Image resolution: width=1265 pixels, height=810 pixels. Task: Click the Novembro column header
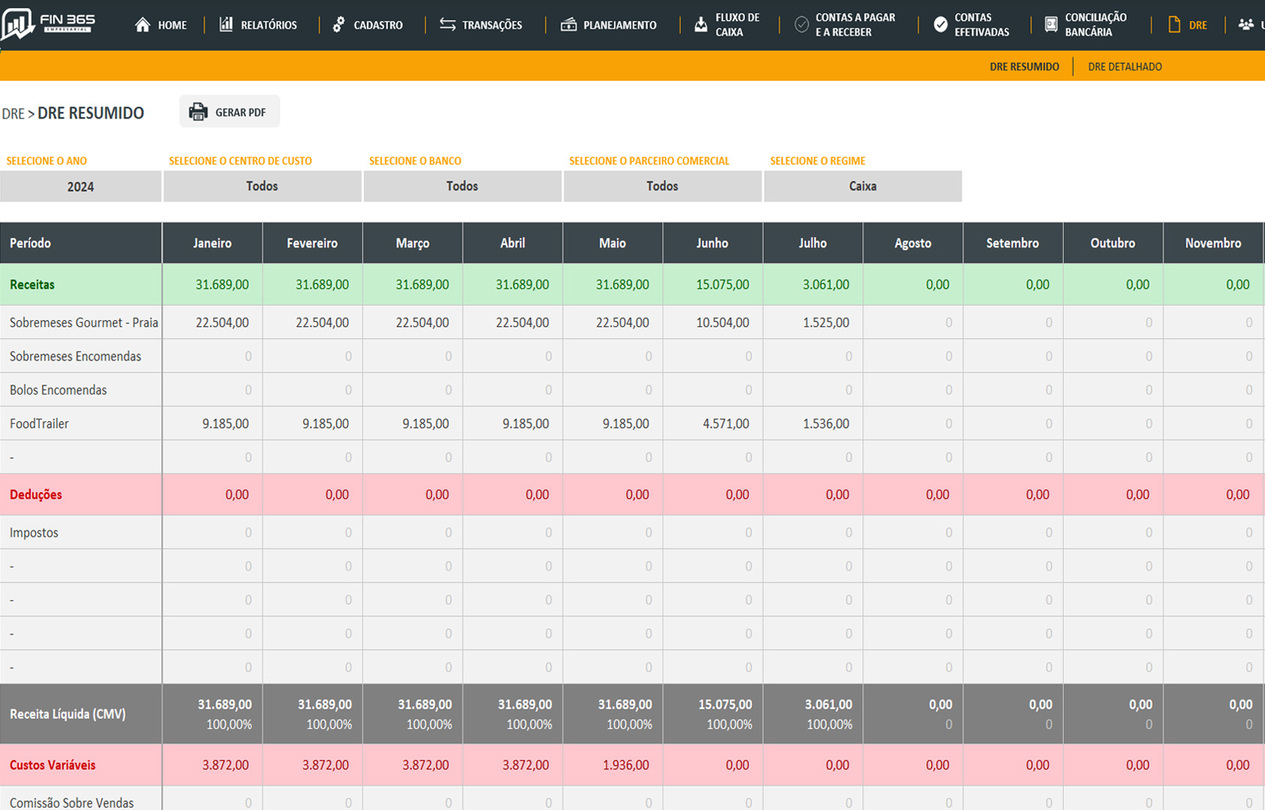click(1213, 243)
